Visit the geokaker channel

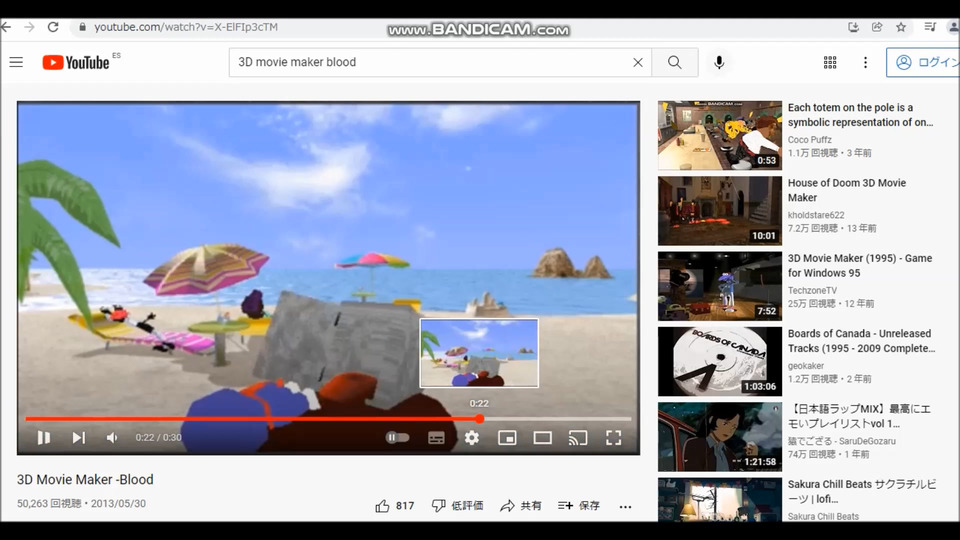(806, 366)
